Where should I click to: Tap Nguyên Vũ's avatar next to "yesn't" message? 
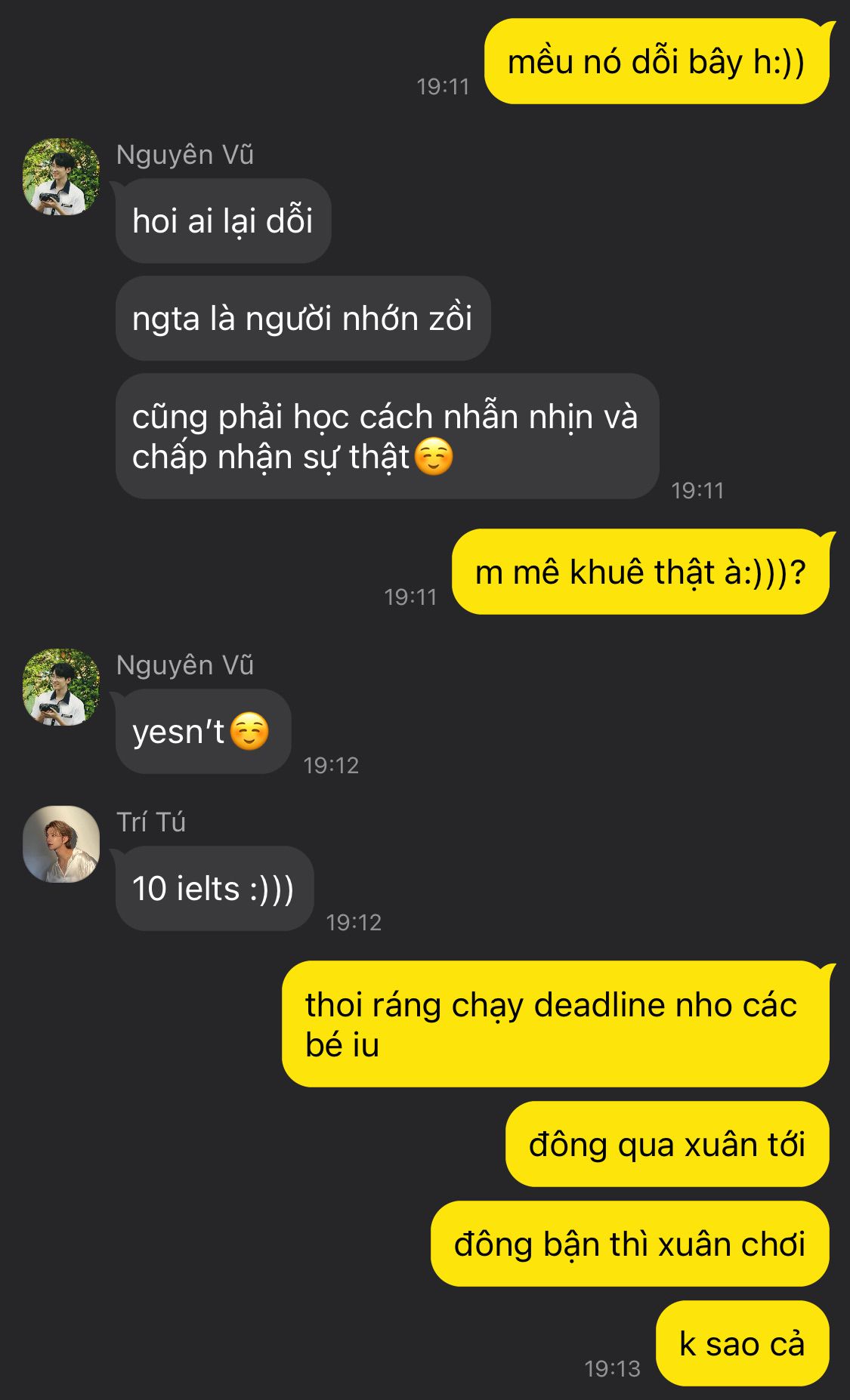pyautogui.click(x=61, y=686)
